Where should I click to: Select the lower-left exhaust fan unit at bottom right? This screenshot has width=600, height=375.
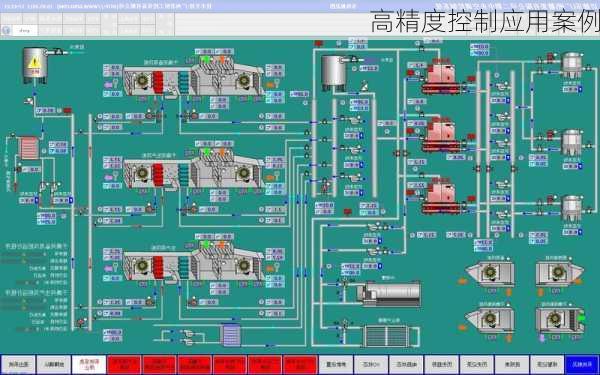click(x=490, y=319)
